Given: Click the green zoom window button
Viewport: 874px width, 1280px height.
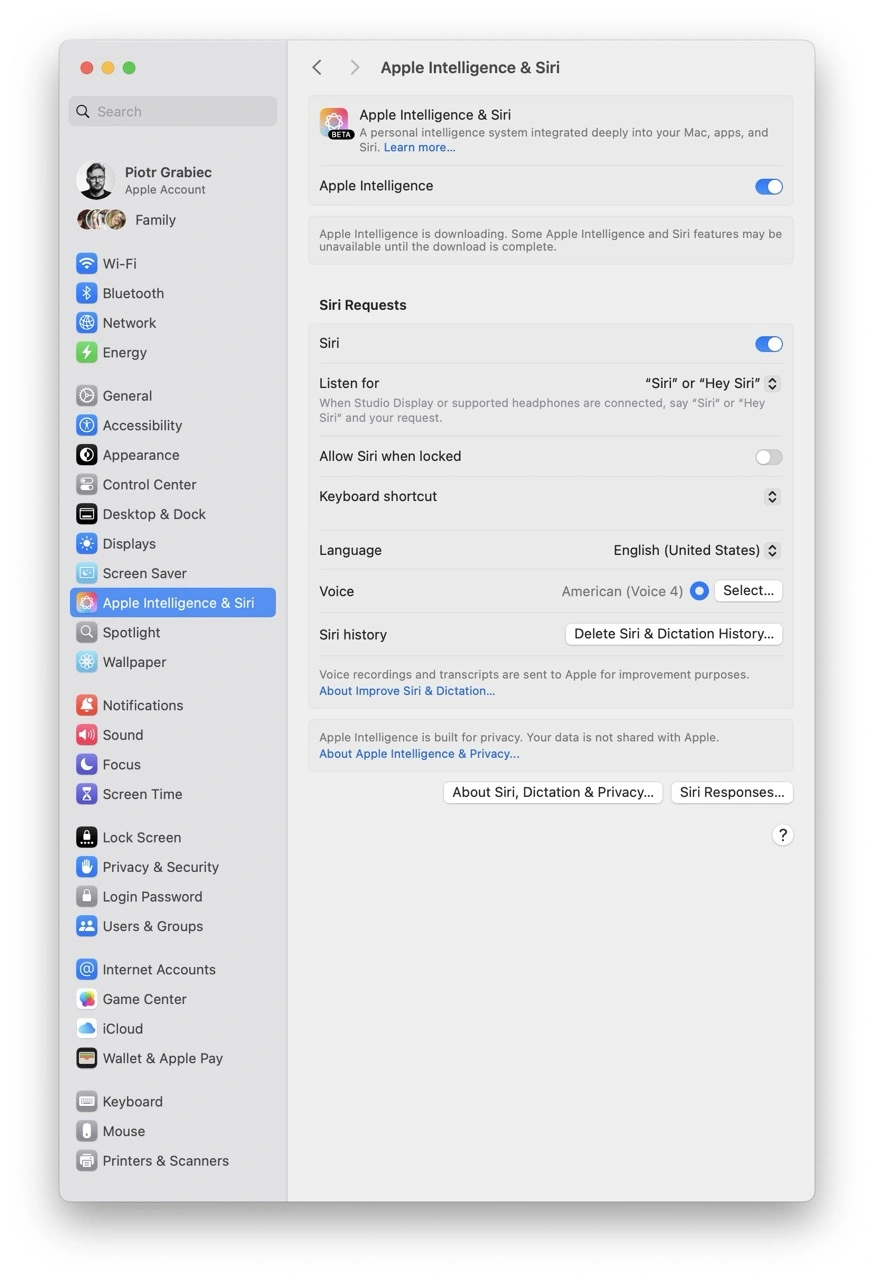Looking at the screenshot, I should [129, 68].
